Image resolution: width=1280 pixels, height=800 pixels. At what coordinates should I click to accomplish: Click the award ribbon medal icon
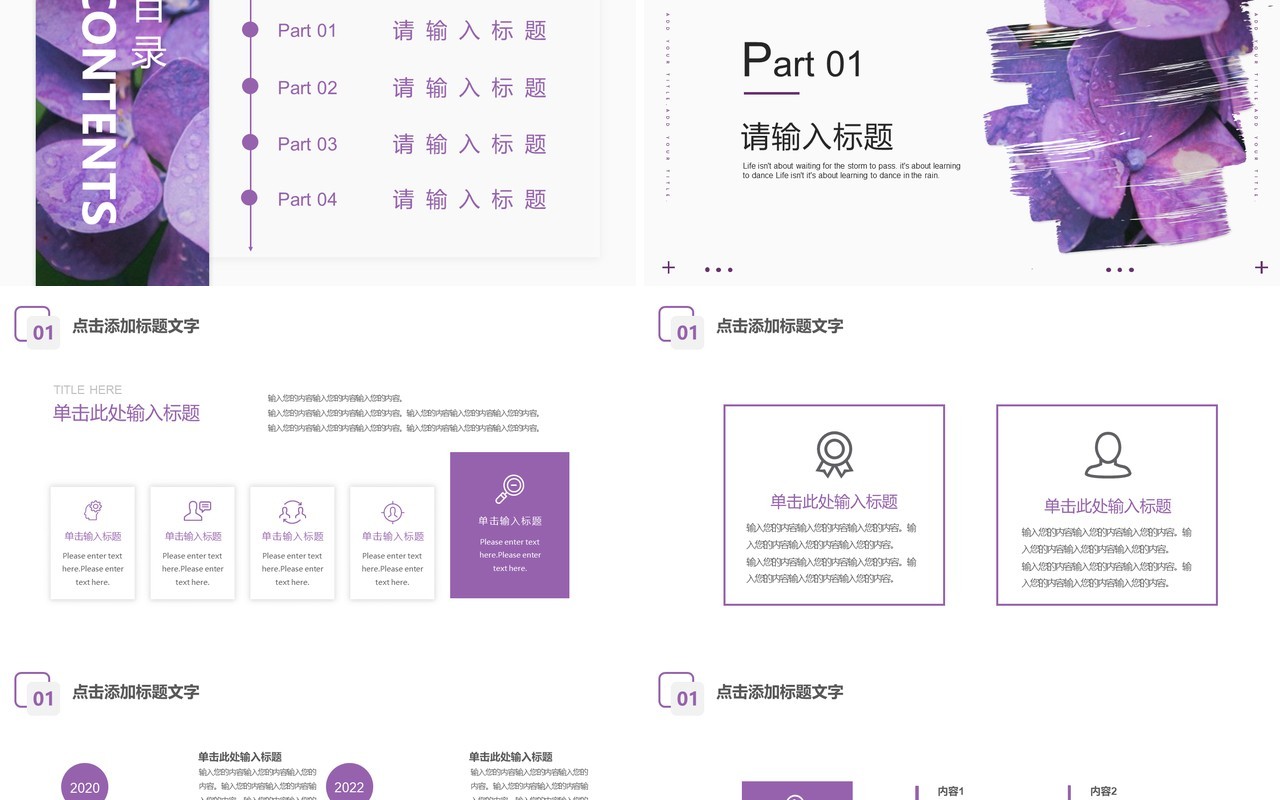[x=834, y=454]
